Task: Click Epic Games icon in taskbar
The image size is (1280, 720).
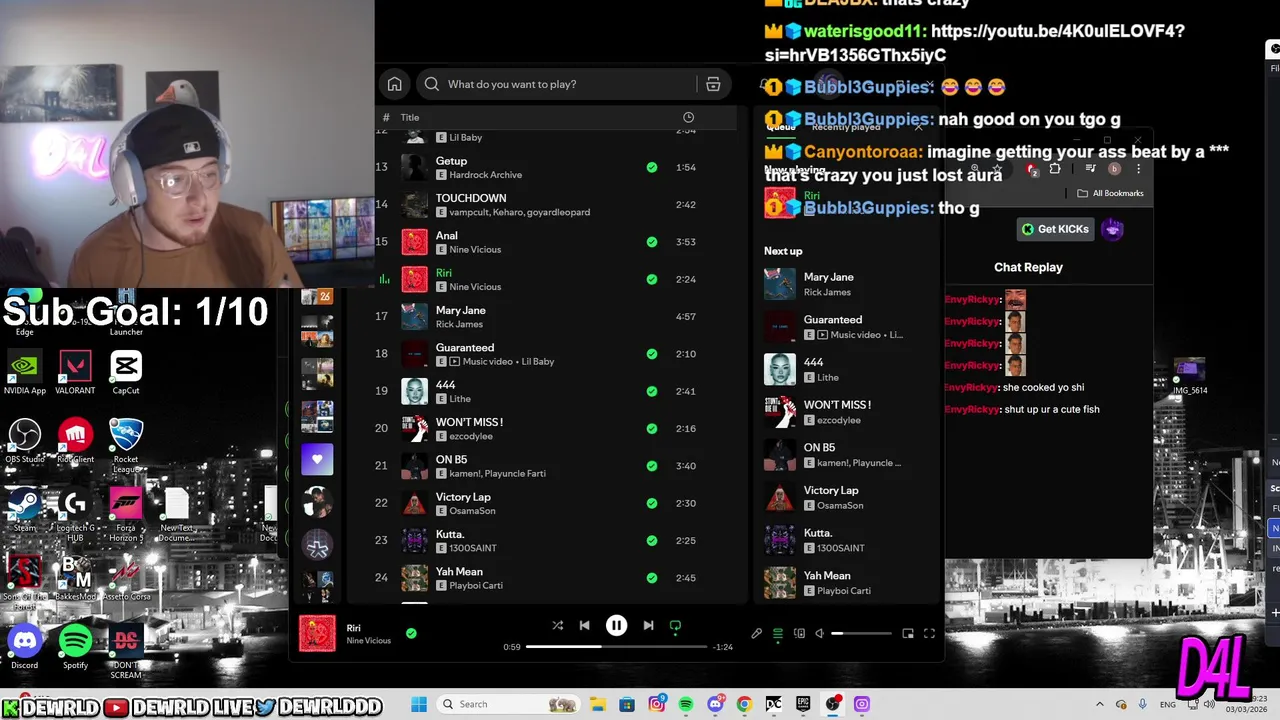Action: (803, 704)
